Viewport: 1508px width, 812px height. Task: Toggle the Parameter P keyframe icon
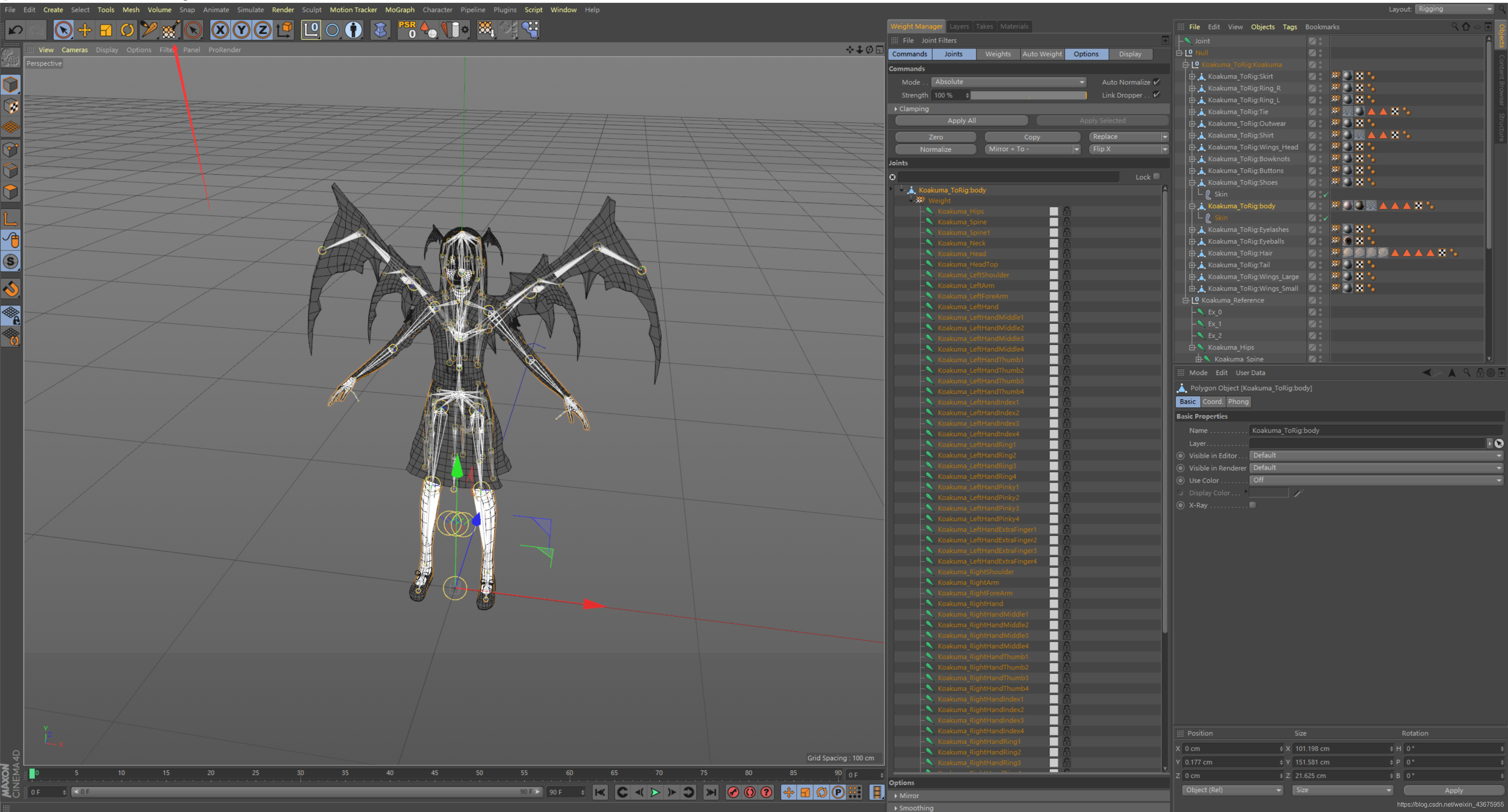(x=838, y=792)
